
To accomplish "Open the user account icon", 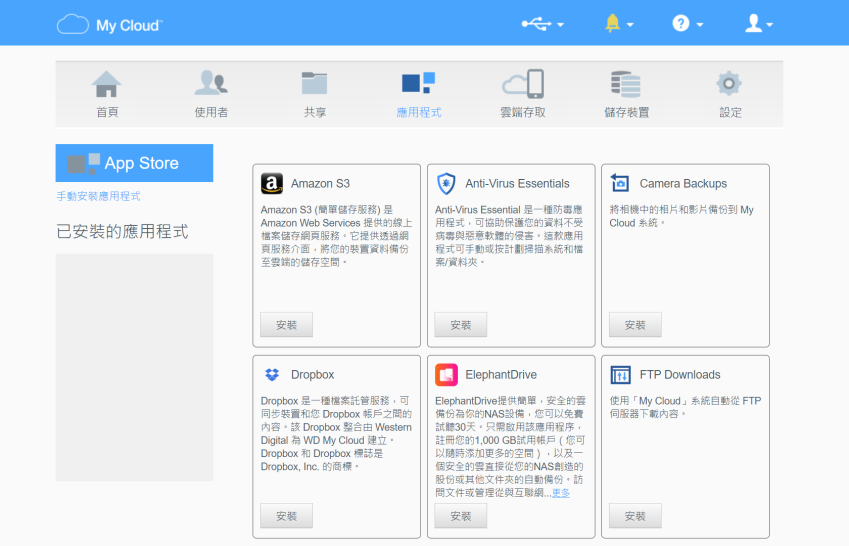I will point(753,23).
